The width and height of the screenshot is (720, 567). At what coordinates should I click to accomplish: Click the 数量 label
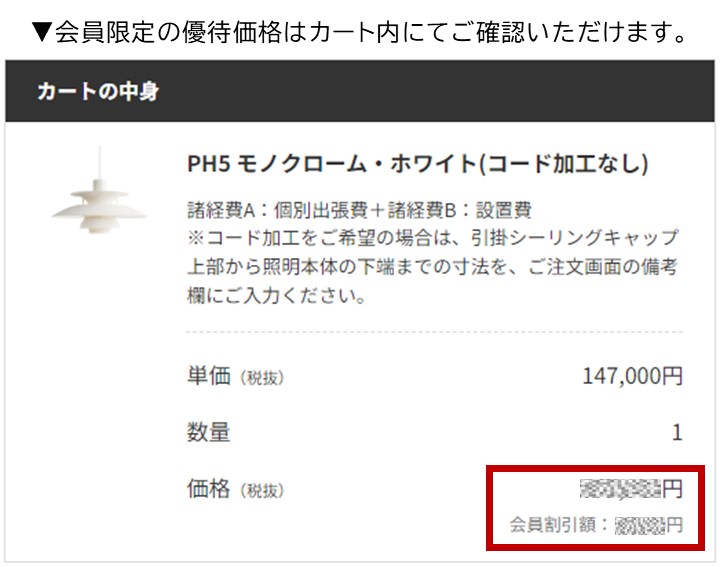208,432
